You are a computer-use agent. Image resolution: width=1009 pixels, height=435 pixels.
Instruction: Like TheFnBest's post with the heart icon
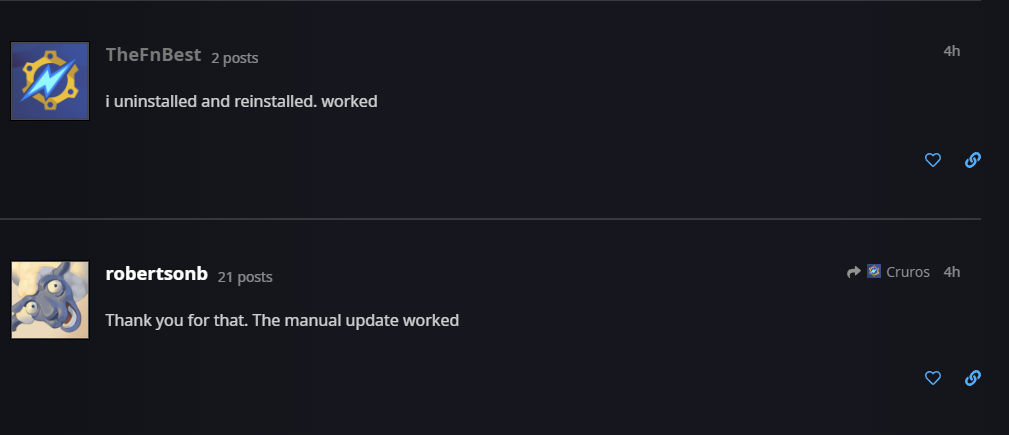coord(933,160)
